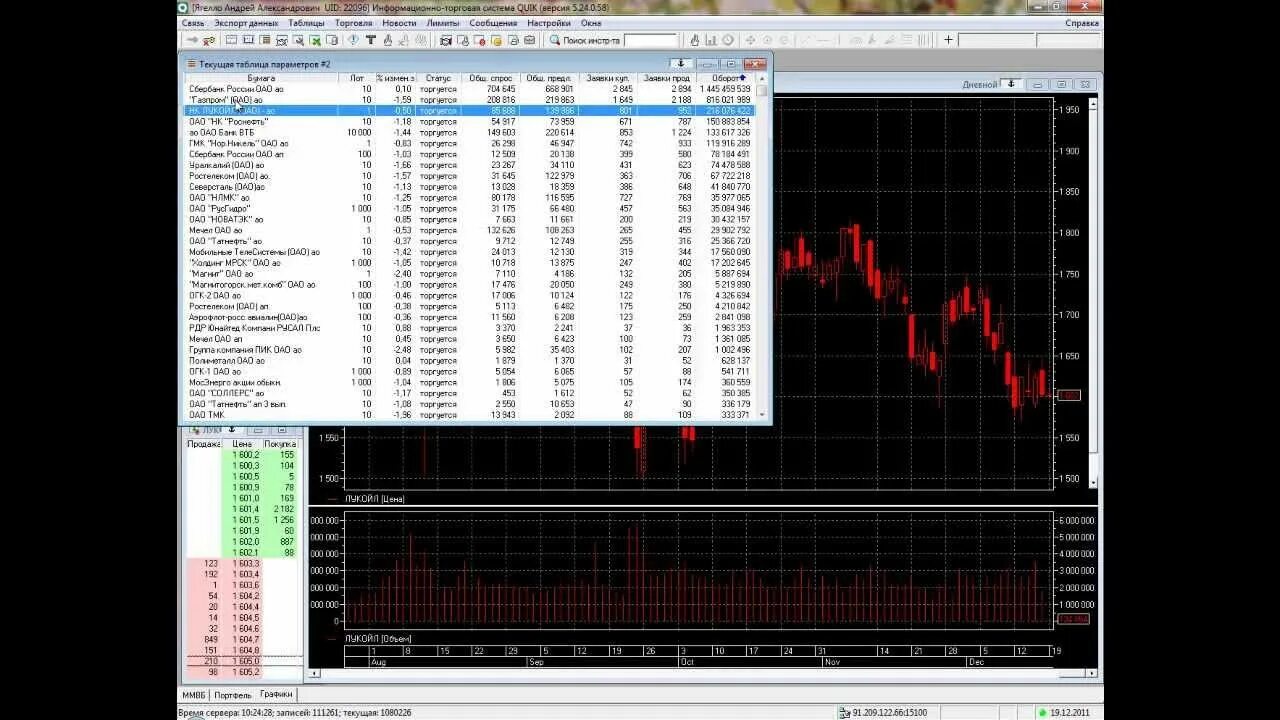Open the Таблицы menu
The height and width of the screenshot is (720, 1280).
tap(306, 23)
